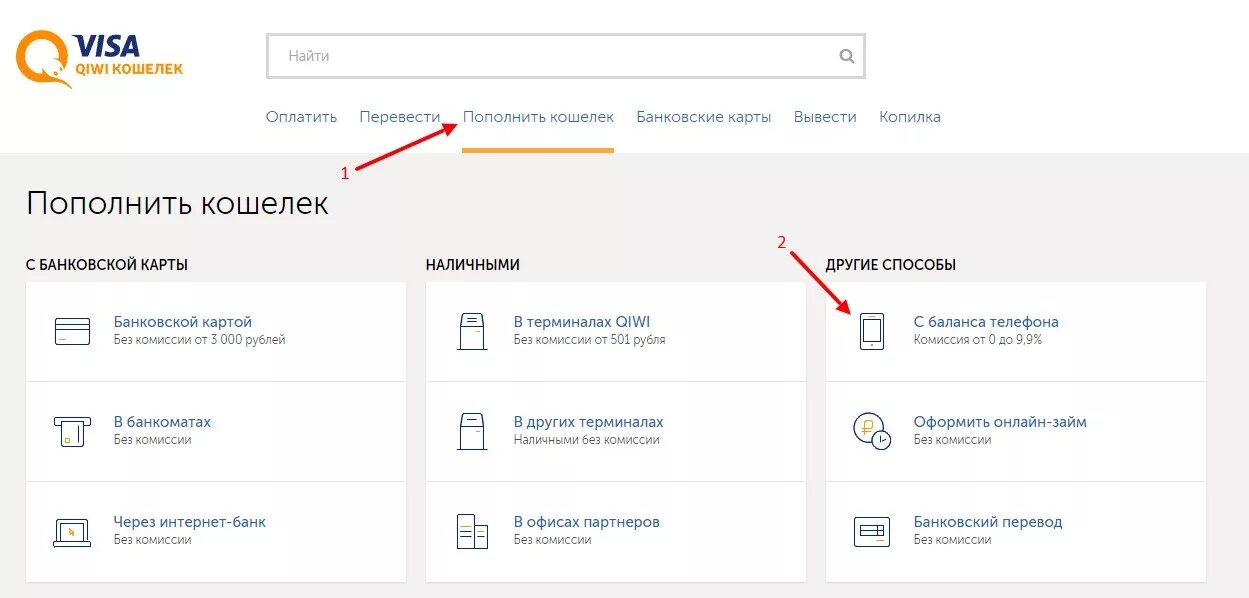This screenshot has height=598, width=1249.
Task: Click the ATM icon beside В банкоматах
Action: pyautogui.click(x=72, y=431)
